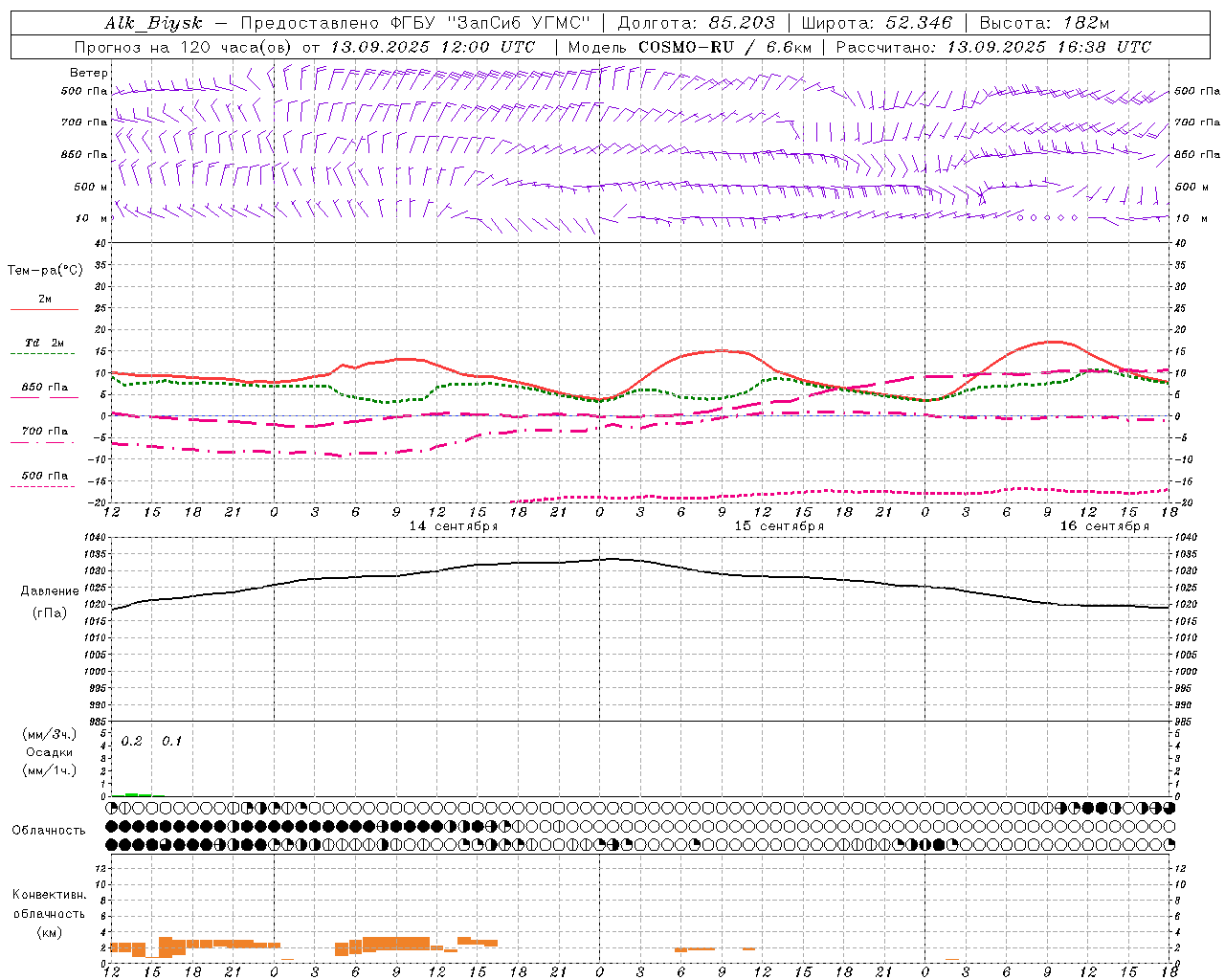Click the (км) convective cloud unit label
Viewport: 1225px width, 980px height.
[49, 932]
